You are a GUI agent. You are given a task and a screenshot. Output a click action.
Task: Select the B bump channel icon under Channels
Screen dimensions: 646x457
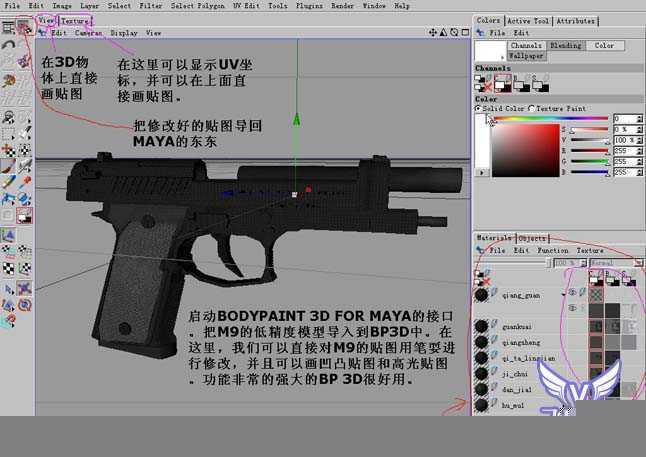[521, 84]
